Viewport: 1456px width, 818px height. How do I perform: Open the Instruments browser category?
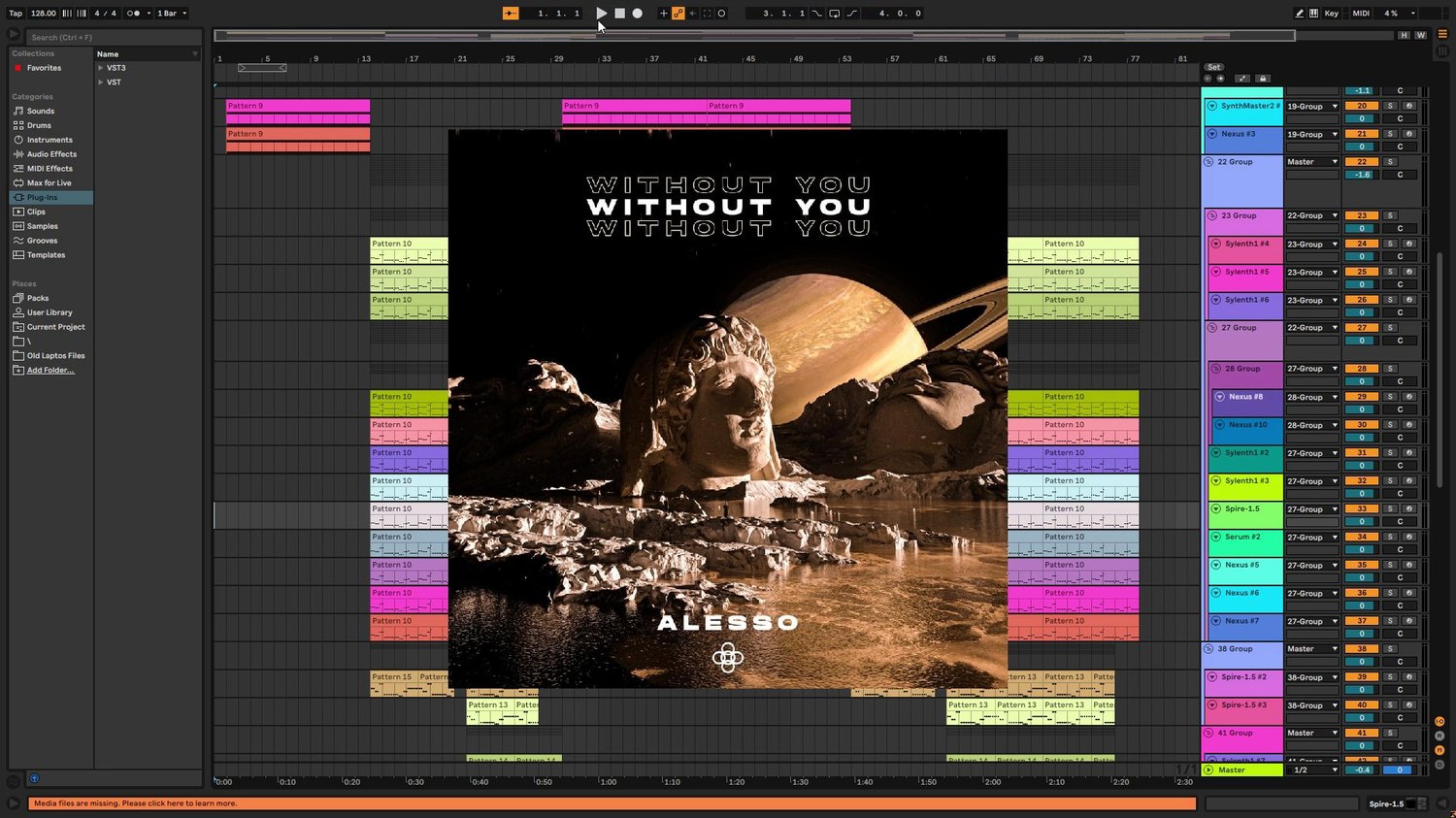click(x=50, y=140)
